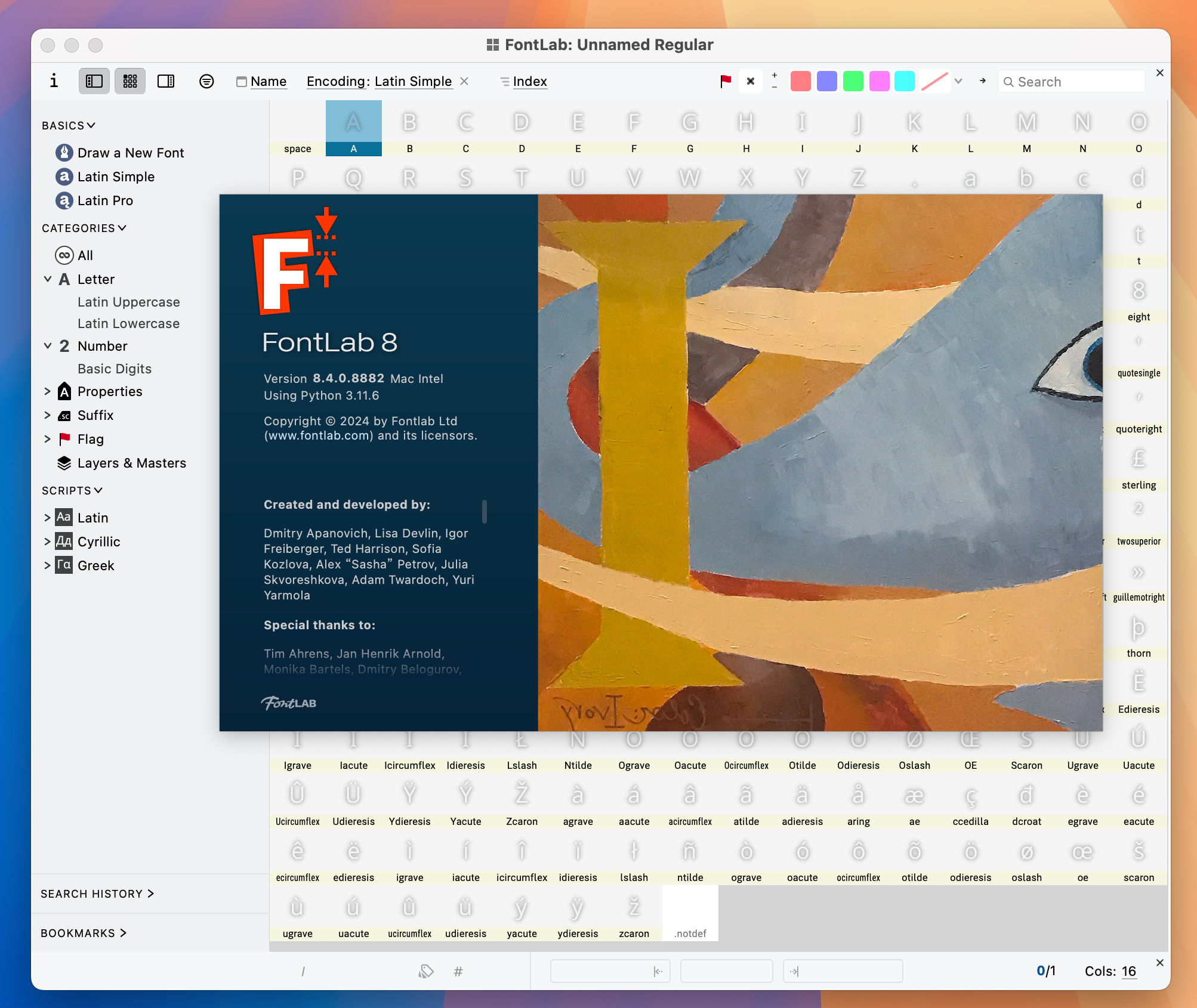The width and height of the screenshot is (1197, 1008).
Task: Click into the Search field
Action: (1072, 82)
